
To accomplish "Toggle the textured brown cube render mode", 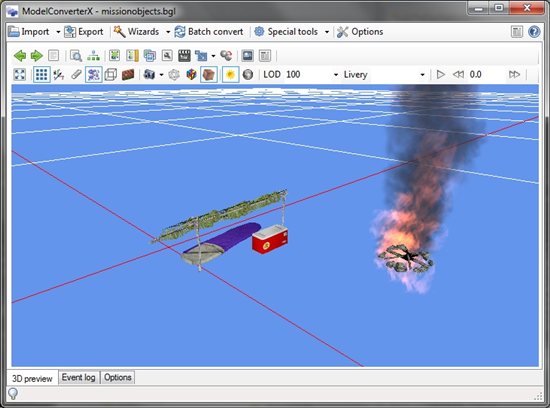I will pos(209,74).
